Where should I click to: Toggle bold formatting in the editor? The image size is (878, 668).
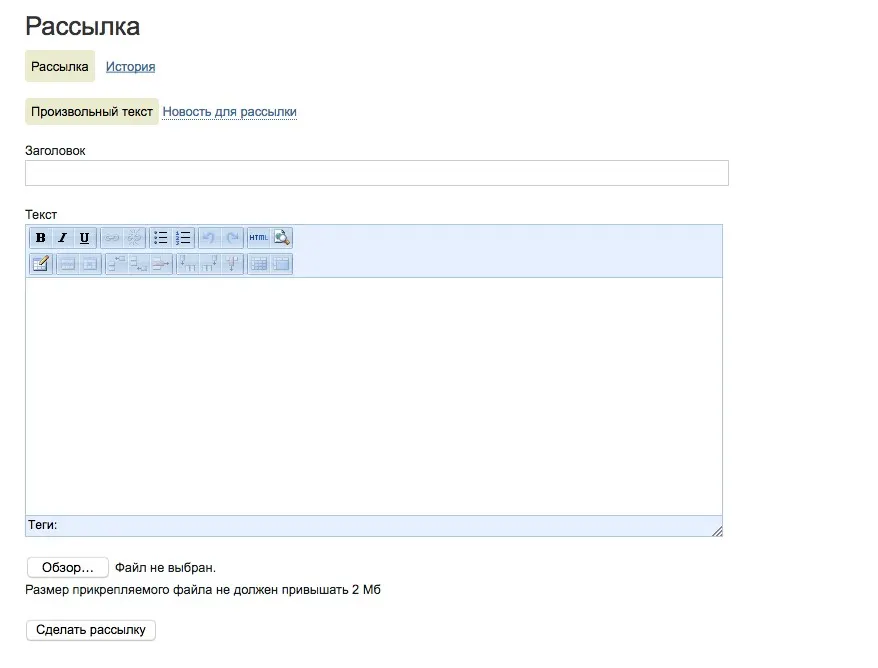pos(40,238)
